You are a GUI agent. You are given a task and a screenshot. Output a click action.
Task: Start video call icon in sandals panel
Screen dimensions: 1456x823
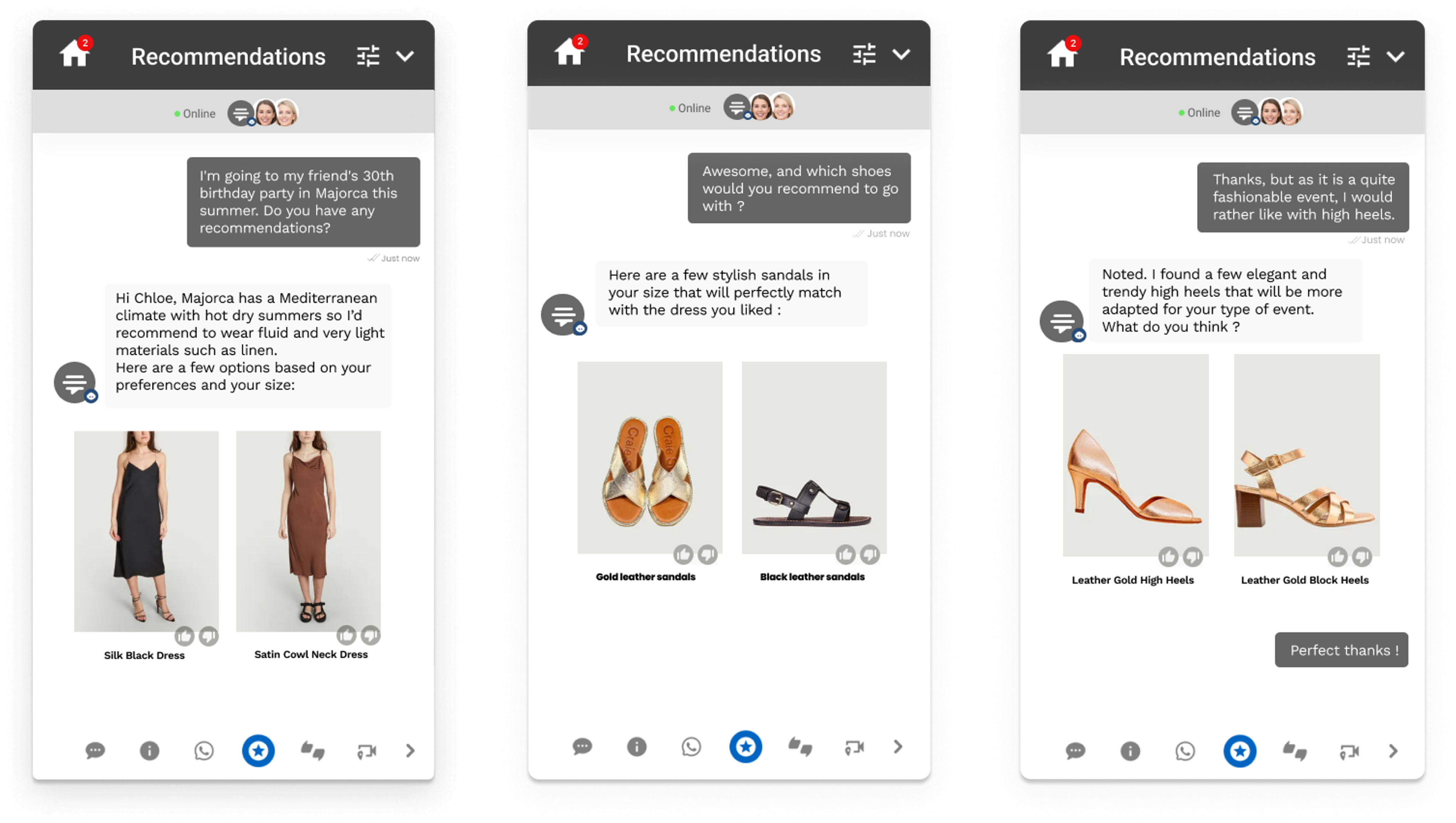[854, 747]
